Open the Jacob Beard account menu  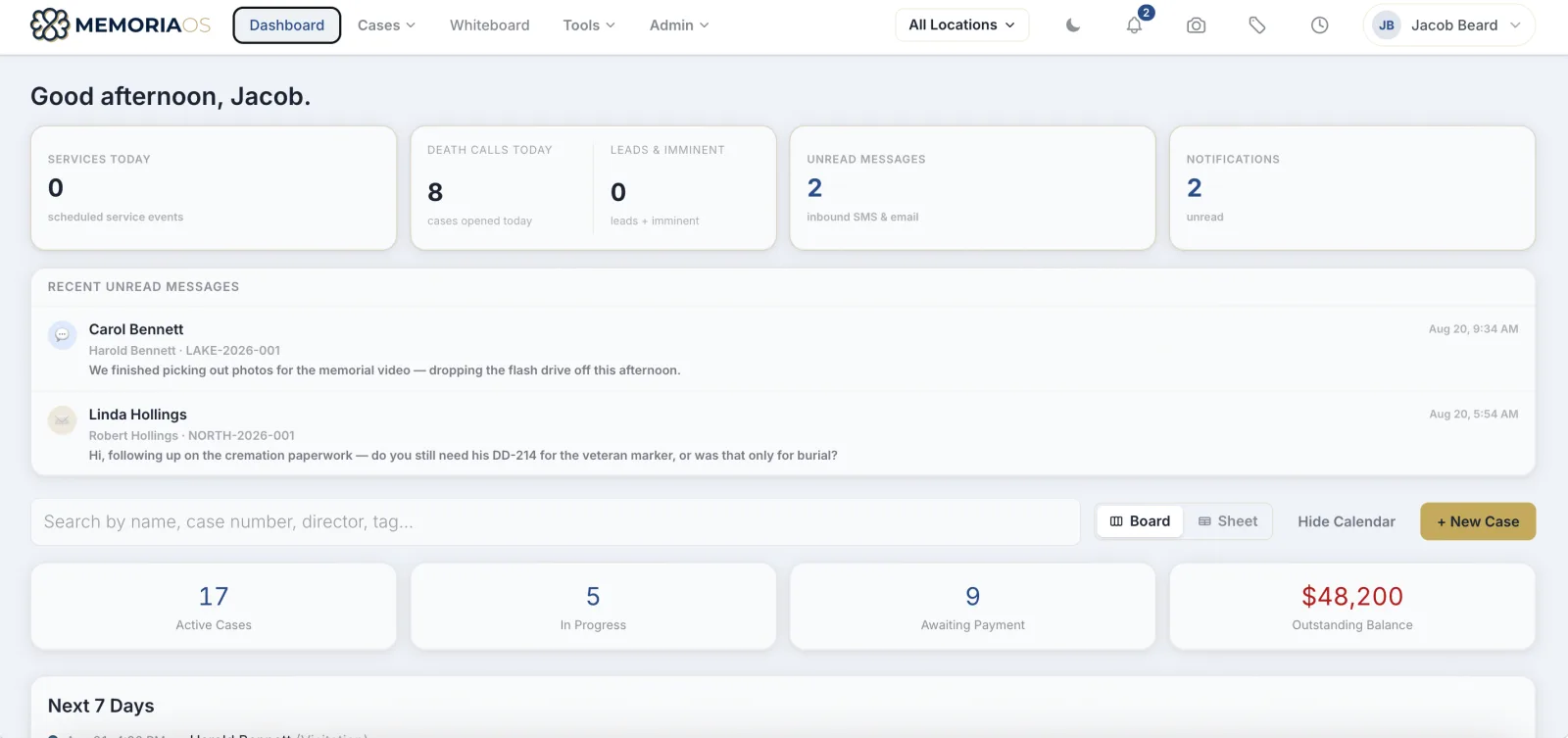[1448, 25]
